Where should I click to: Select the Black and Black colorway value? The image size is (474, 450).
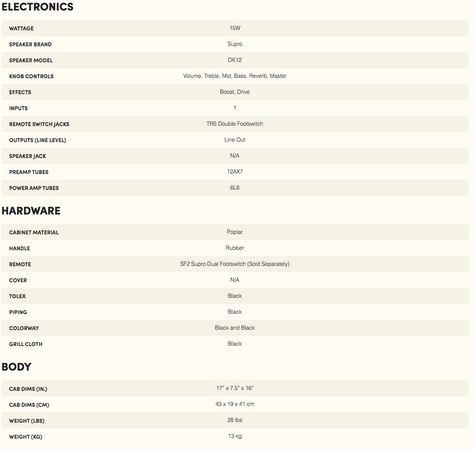pyautogui.click(x=235, y=328)
